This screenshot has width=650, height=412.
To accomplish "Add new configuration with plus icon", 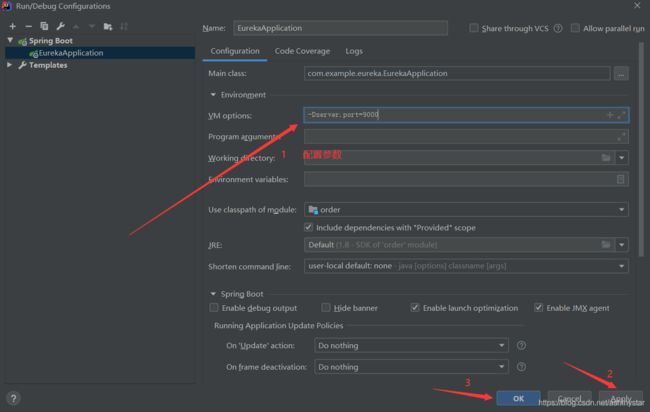I will tap(12, 27).
